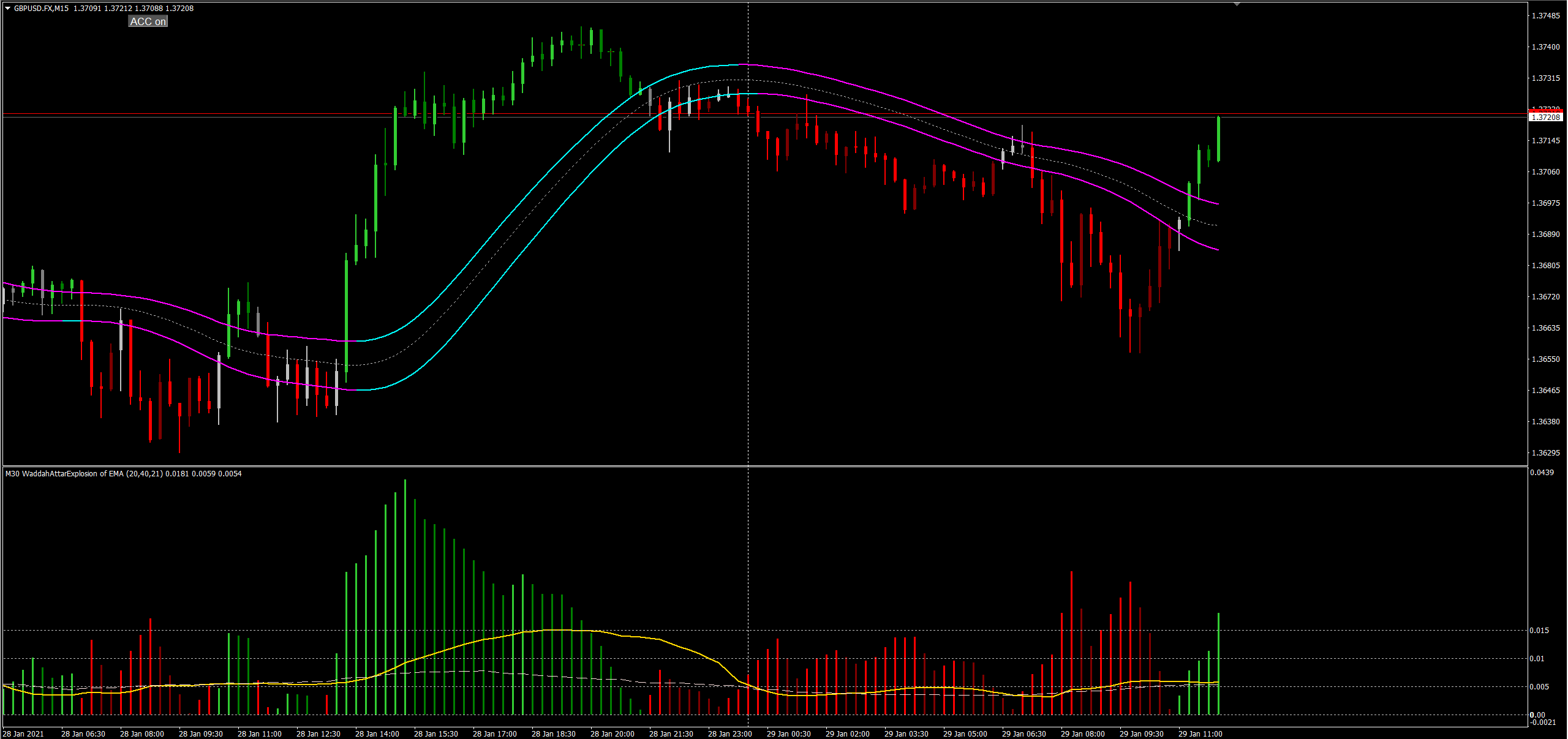This screenshot has width=1568, height=739.
Task: Open the dropdown arrow beside GBPUSD.FX,M15
Action: [7, 9]
